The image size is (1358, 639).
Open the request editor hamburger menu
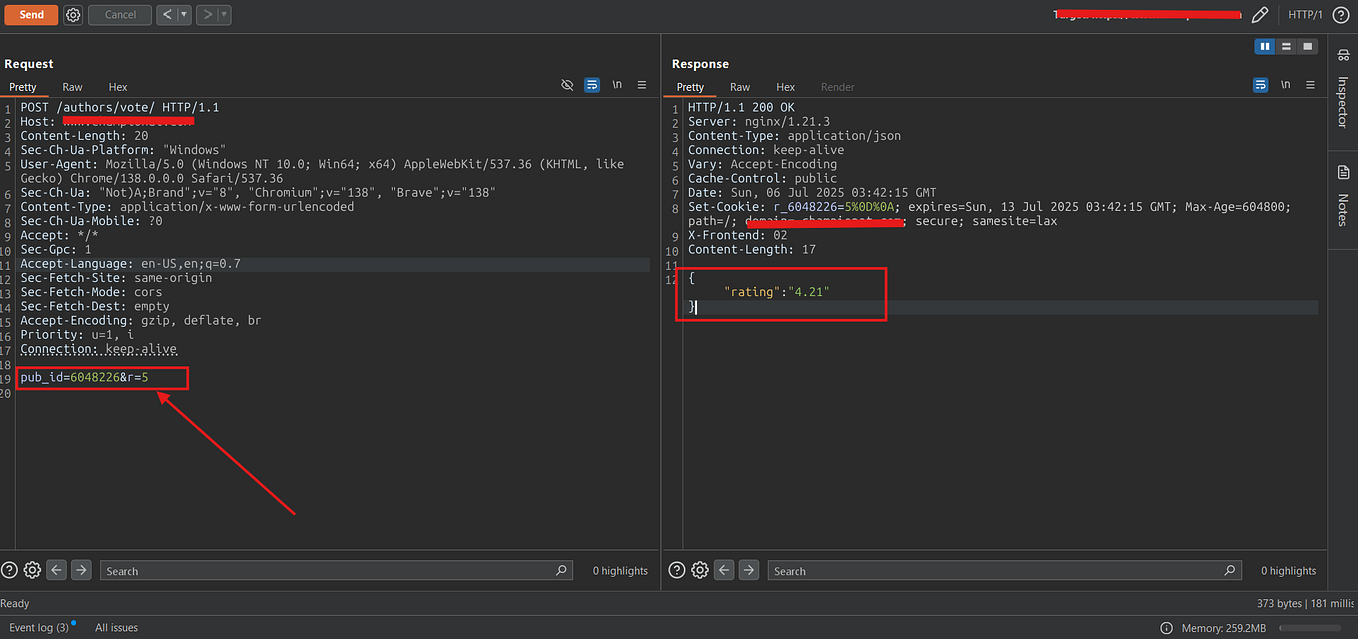[x=641, y=85]
